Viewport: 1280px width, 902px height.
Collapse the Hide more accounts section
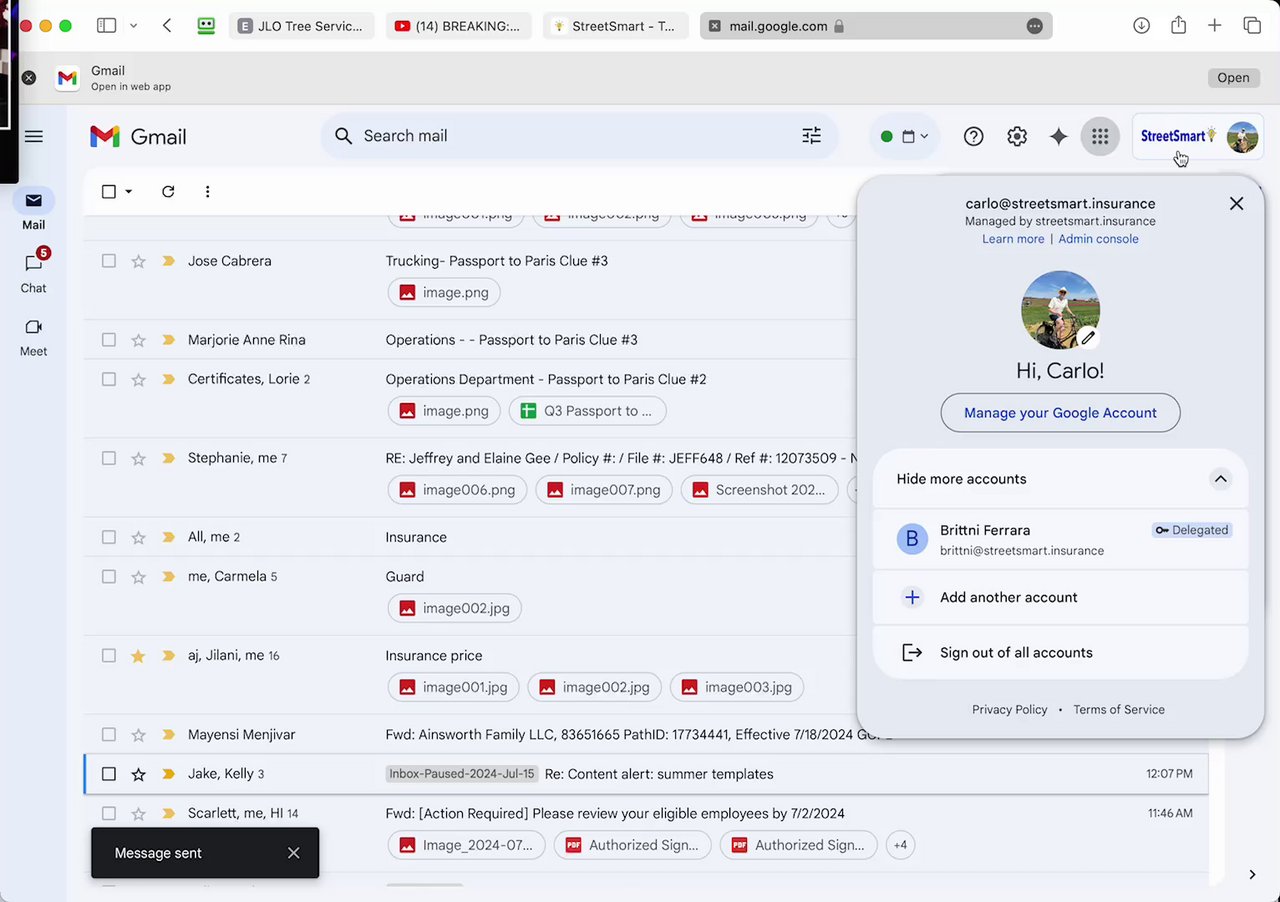[x=1220, y=479]
